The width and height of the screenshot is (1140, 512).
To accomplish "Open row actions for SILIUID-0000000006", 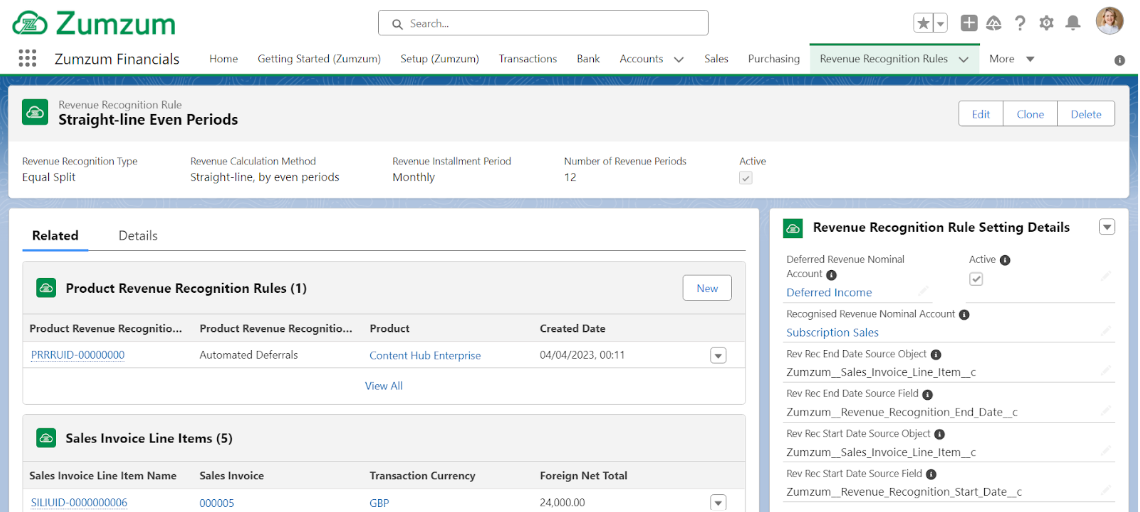I will pos(718,503).
